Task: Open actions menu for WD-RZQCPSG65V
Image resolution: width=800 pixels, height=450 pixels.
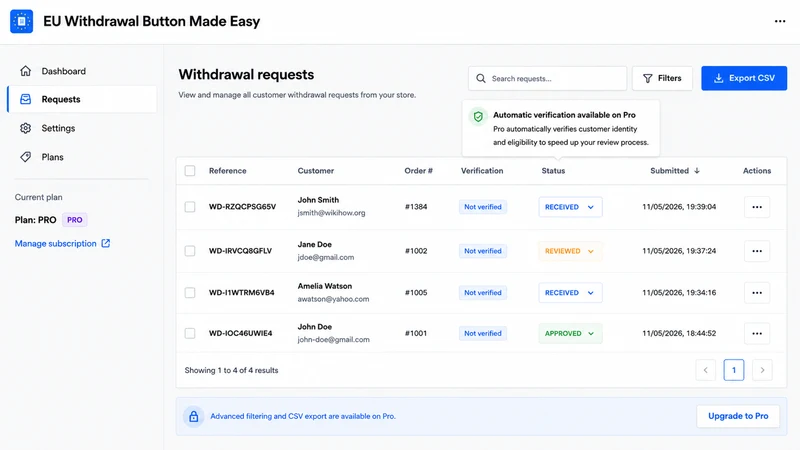Action: [x=757, y=207]
